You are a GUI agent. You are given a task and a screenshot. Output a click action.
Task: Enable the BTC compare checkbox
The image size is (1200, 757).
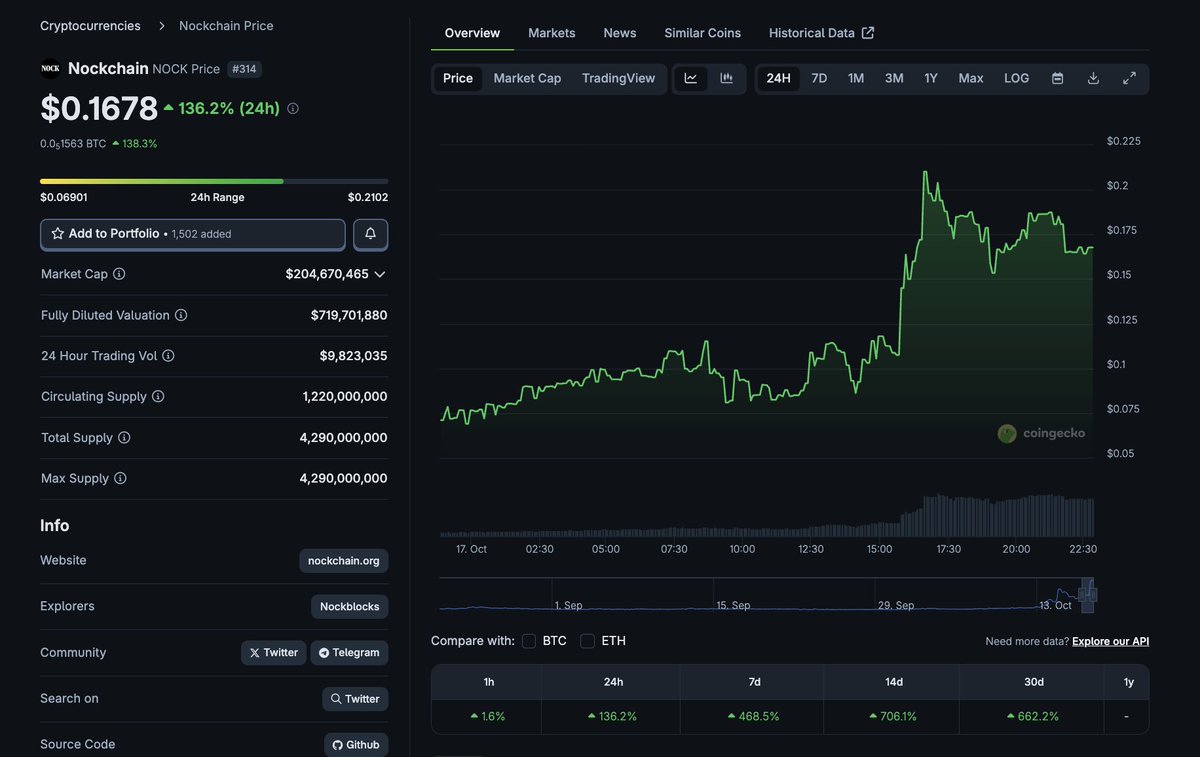pos(529,641)
